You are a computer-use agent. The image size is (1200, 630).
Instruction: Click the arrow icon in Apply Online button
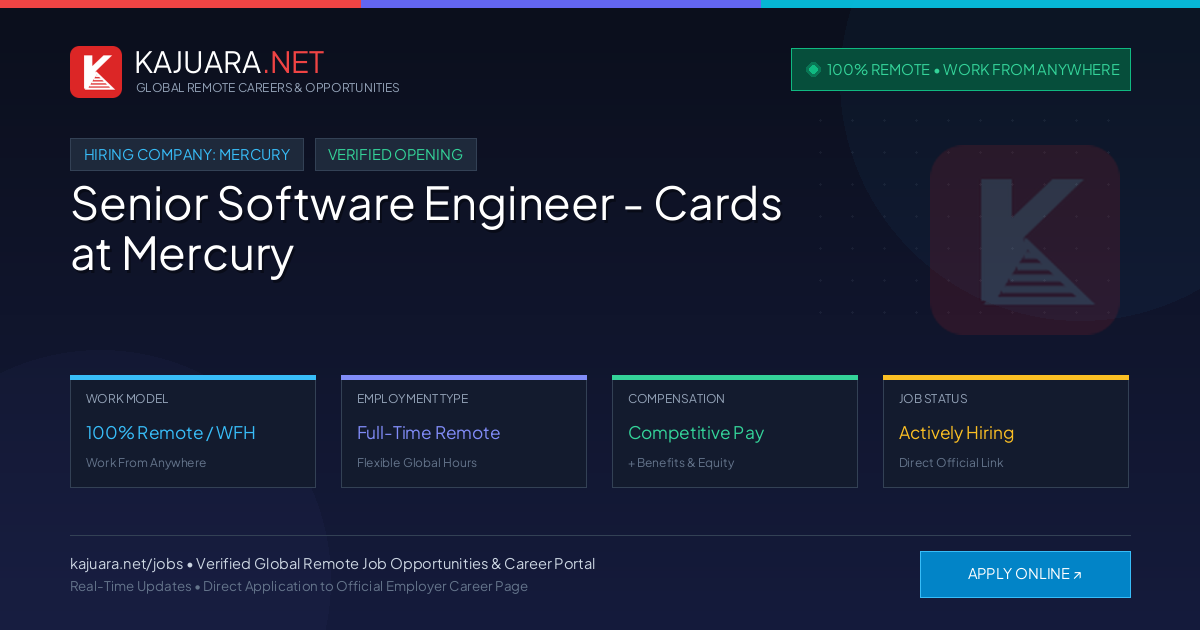[x=1077, y=575]
